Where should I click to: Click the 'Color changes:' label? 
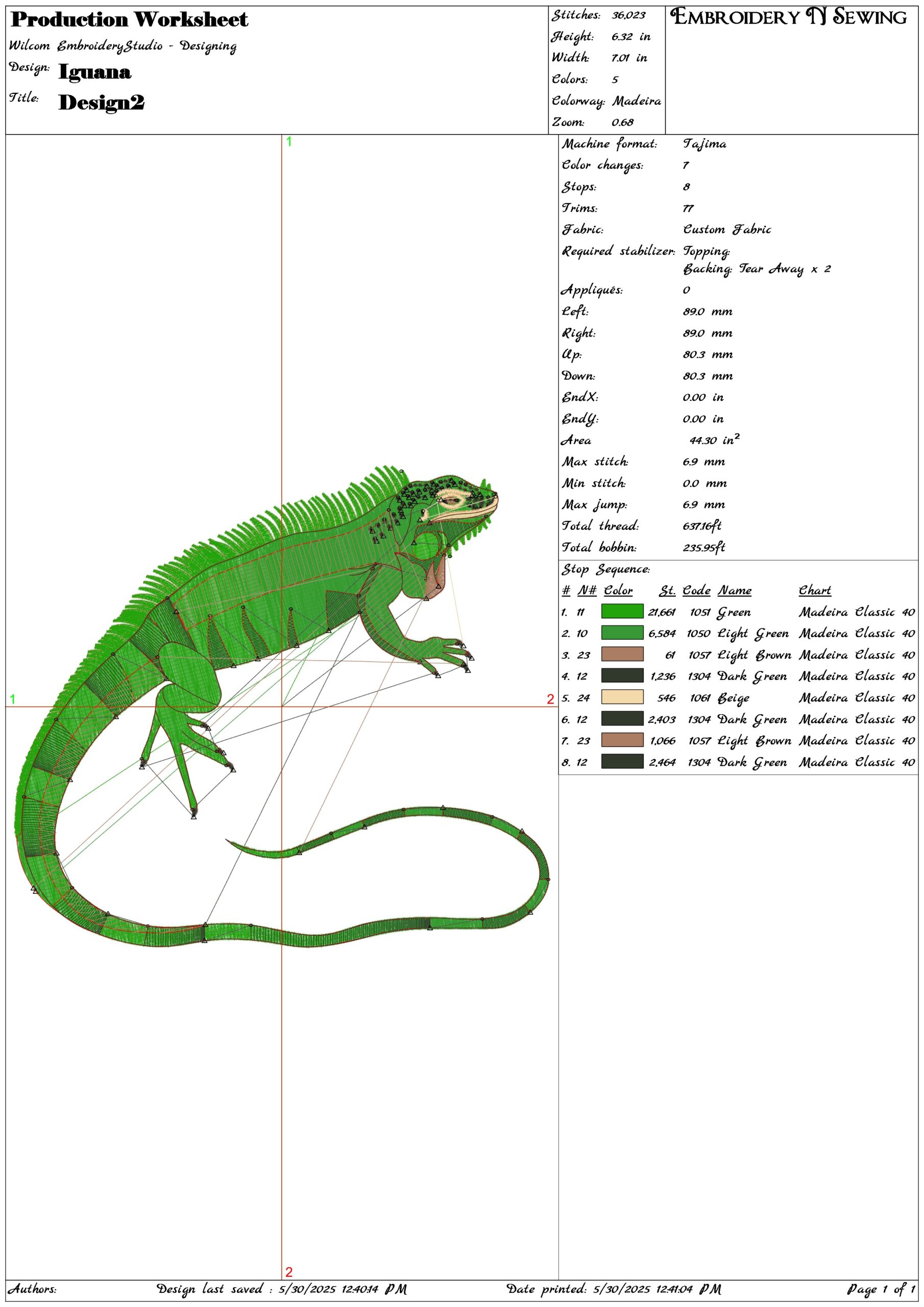click(x=602, y=165)
